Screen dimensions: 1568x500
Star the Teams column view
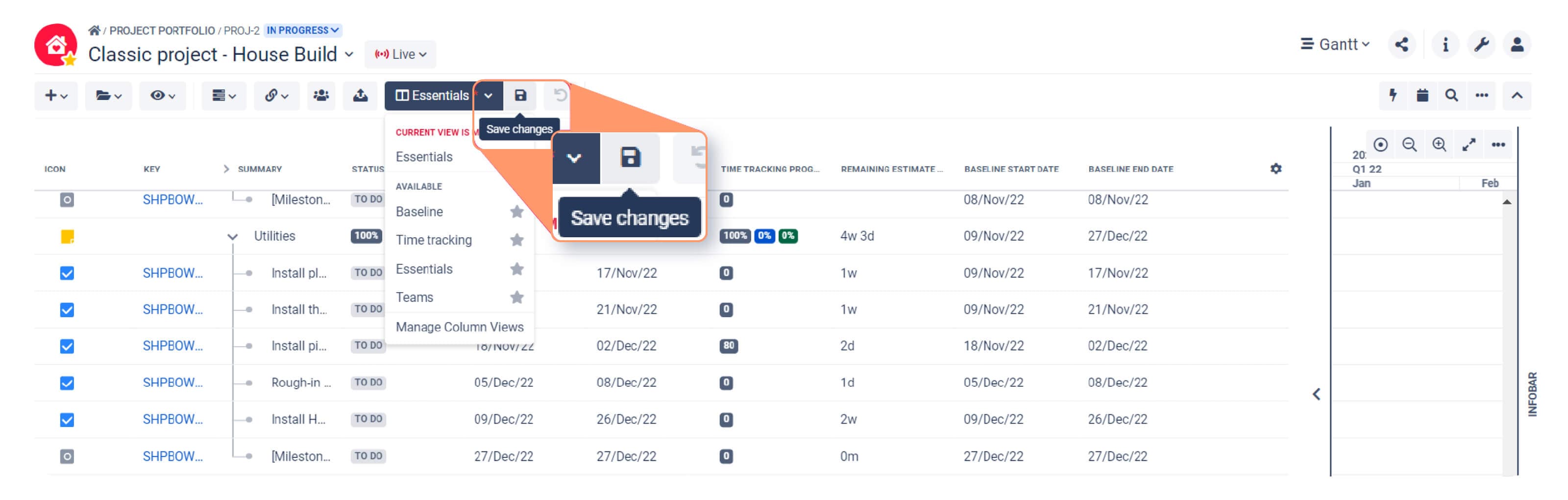coord(517,297)
